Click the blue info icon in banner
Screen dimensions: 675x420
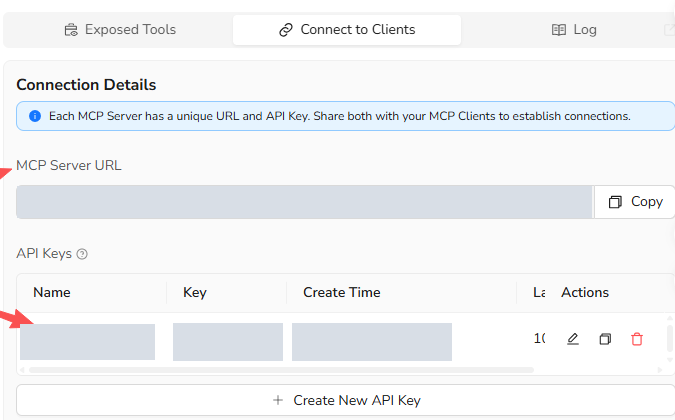[35, 116]
